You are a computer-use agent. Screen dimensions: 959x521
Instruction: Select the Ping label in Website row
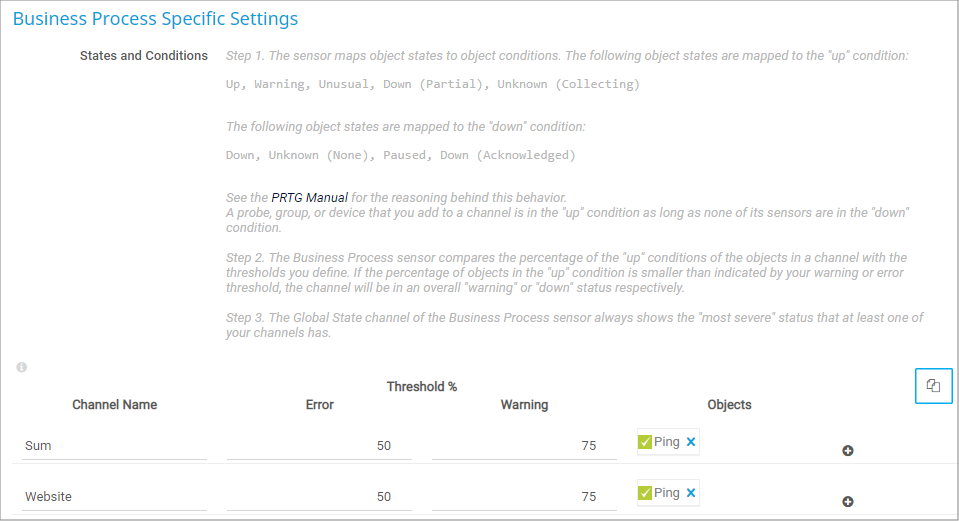(667, 493)
